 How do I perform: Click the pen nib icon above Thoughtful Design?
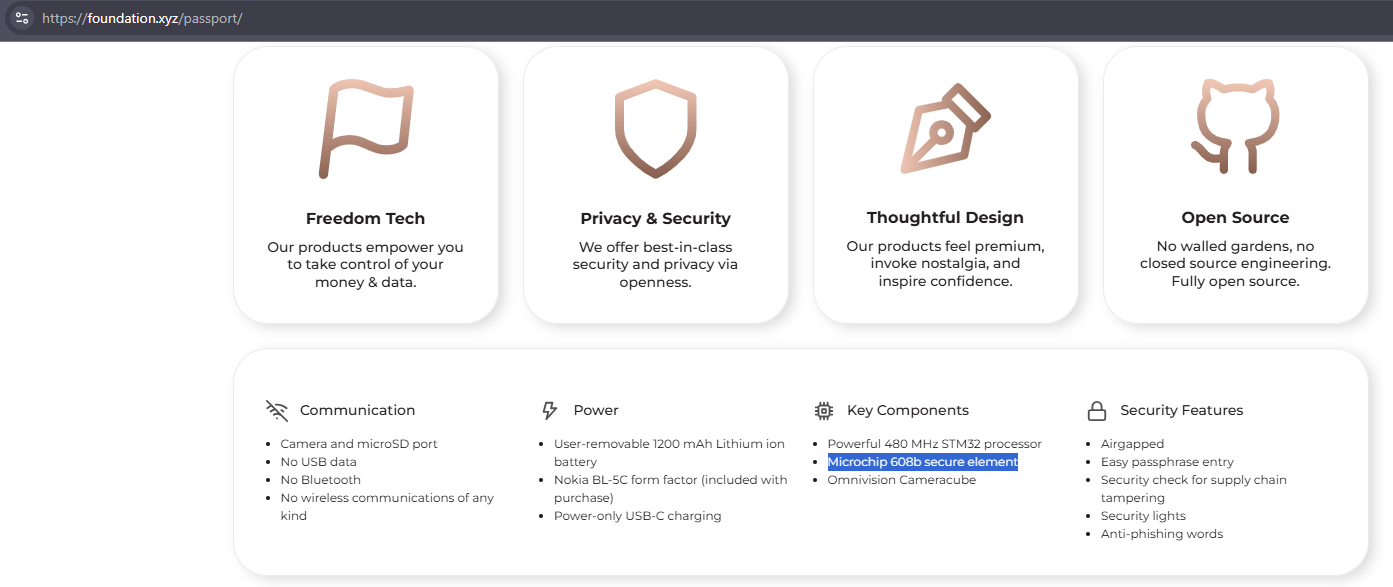[945, 129]
